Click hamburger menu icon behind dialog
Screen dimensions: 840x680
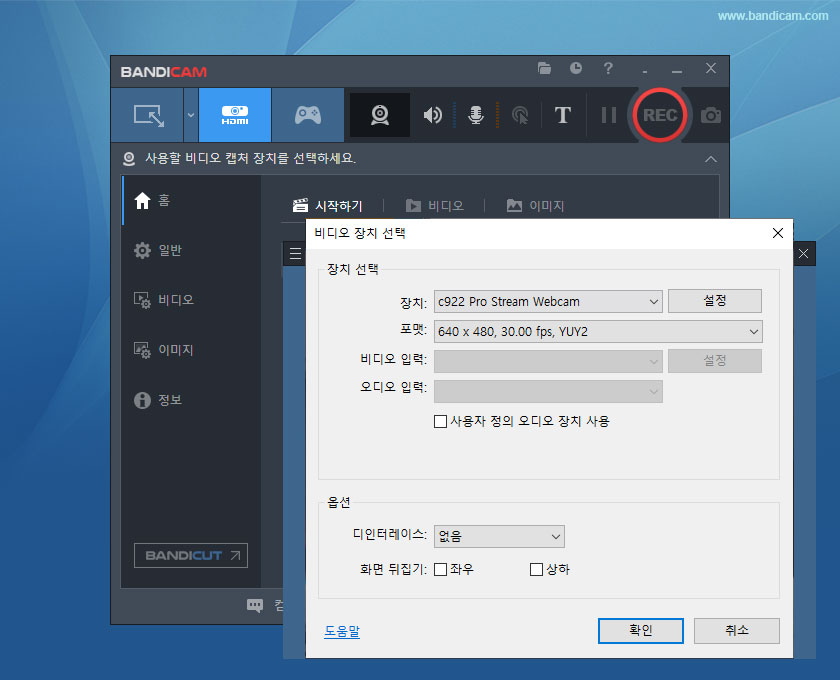pos(295,253)
